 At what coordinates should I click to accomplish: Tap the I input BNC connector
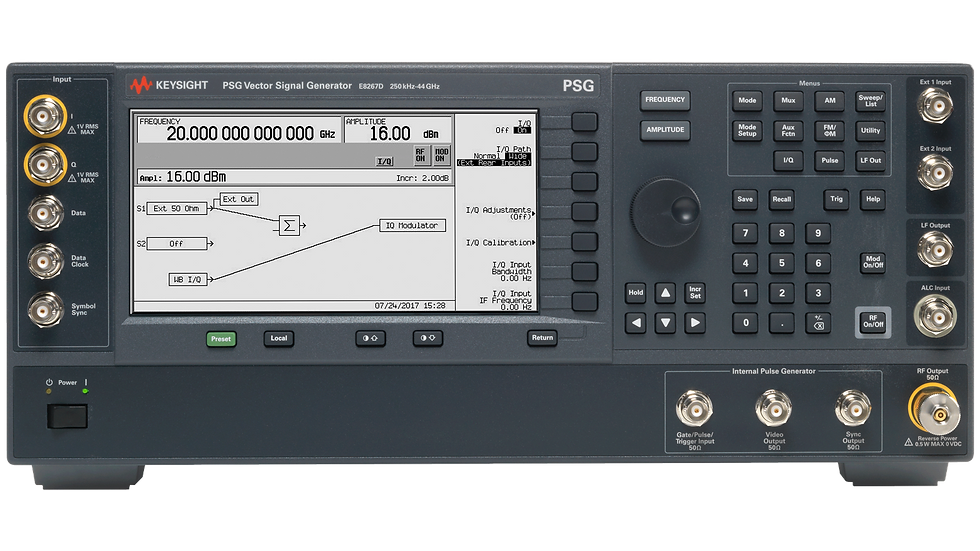coord(44,116)
